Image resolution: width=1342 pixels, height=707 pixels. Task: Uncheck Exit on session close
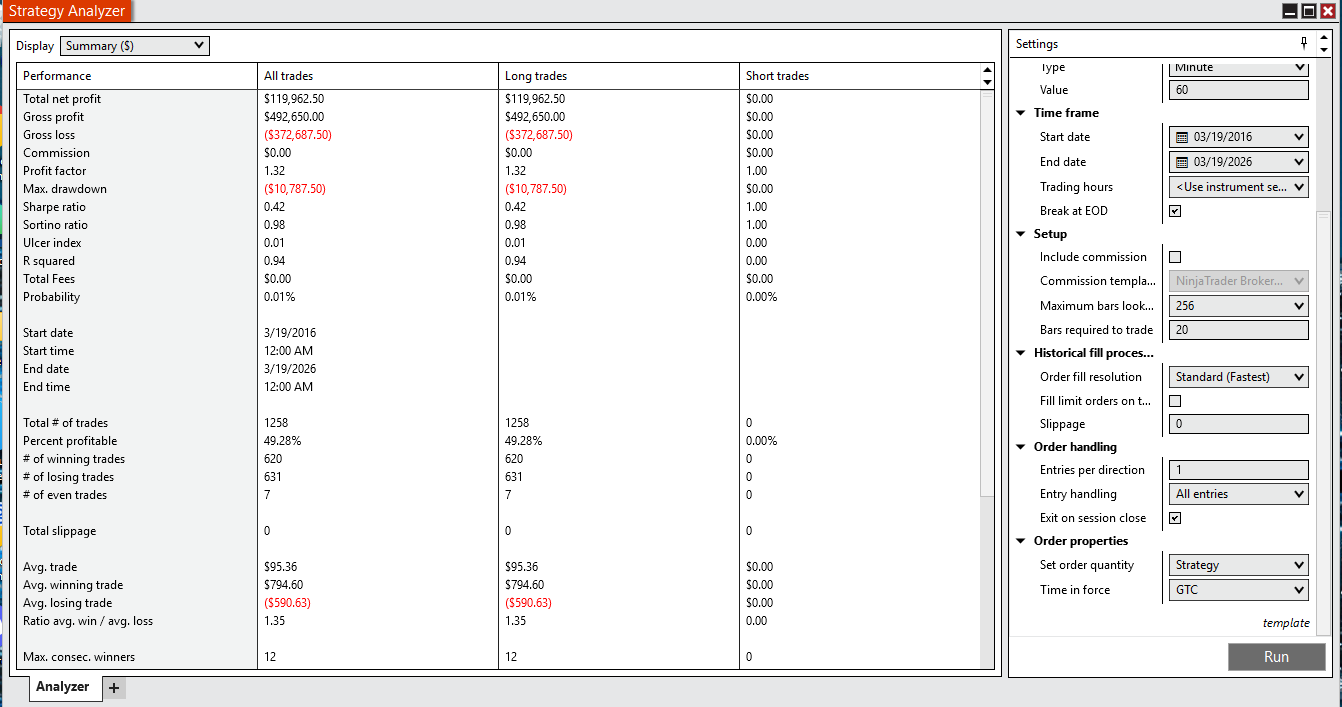point(1175,517)
